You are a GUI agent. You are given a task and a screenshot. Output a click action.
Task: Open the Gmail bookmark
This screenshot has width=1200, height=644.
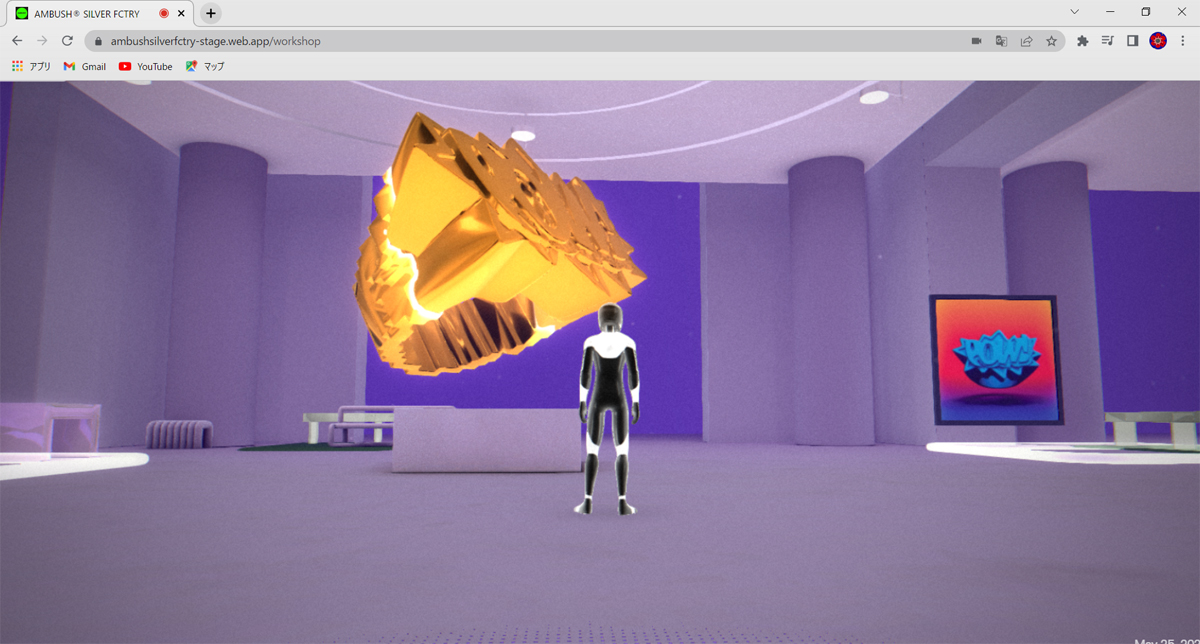click(x=84, y=67)
